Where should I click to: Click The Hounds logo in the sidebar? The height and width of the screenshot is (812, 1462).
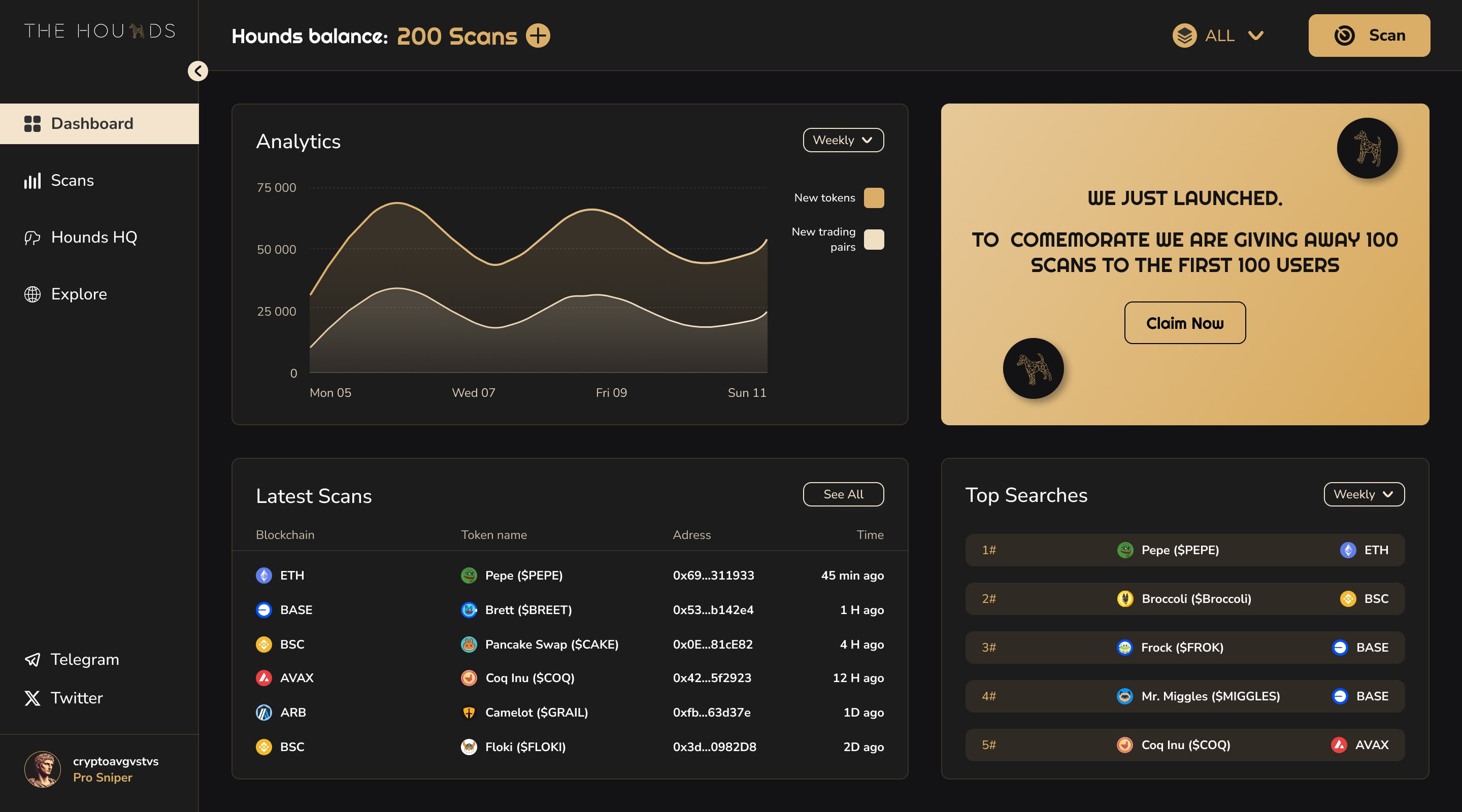[x=100, y=30]
